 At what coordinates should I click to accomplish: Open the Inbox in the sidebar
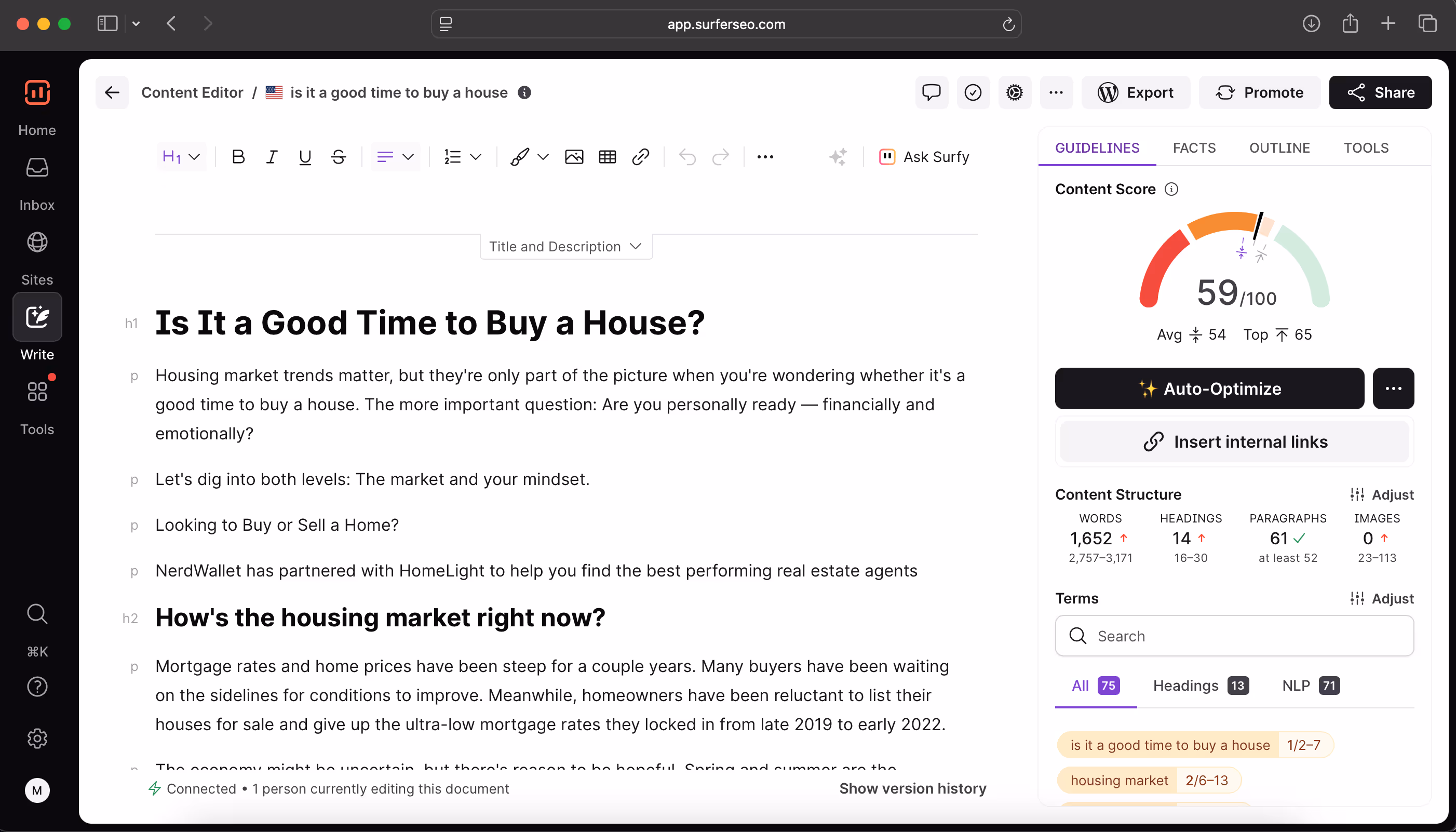point(37,183)
